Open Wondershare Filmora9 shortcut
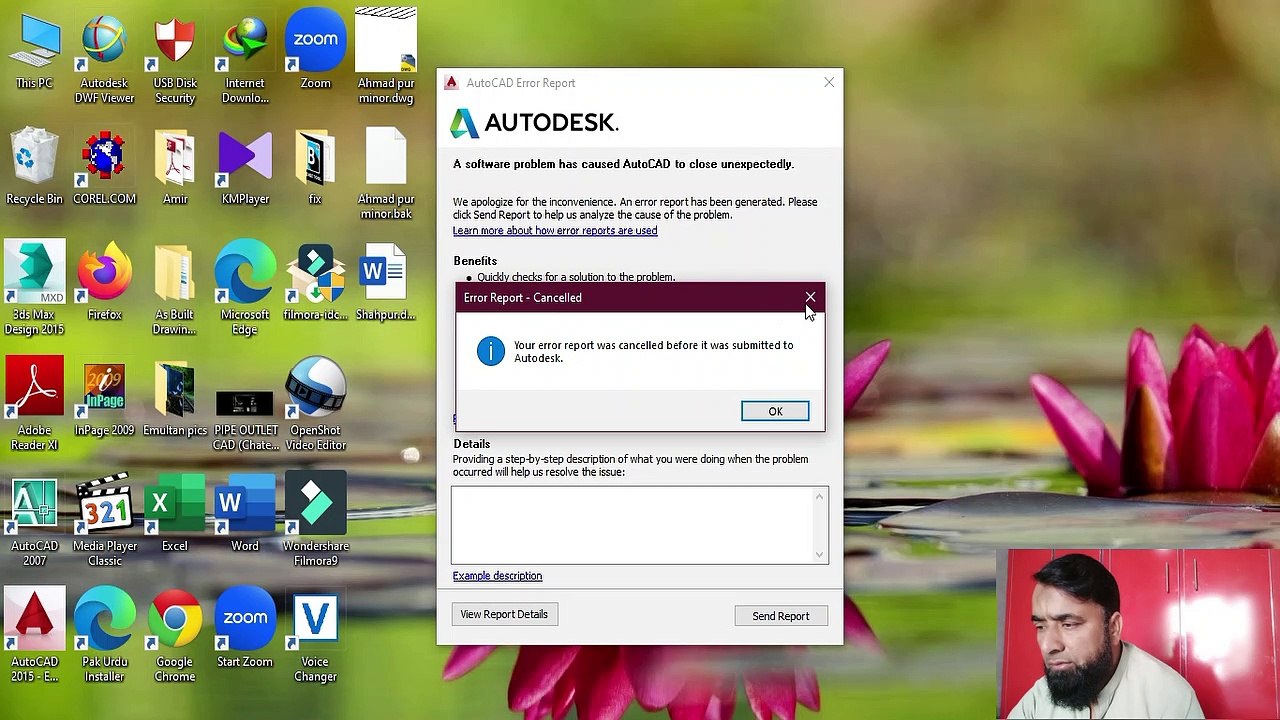This screenshot has height=720, width=1280. 315,521
